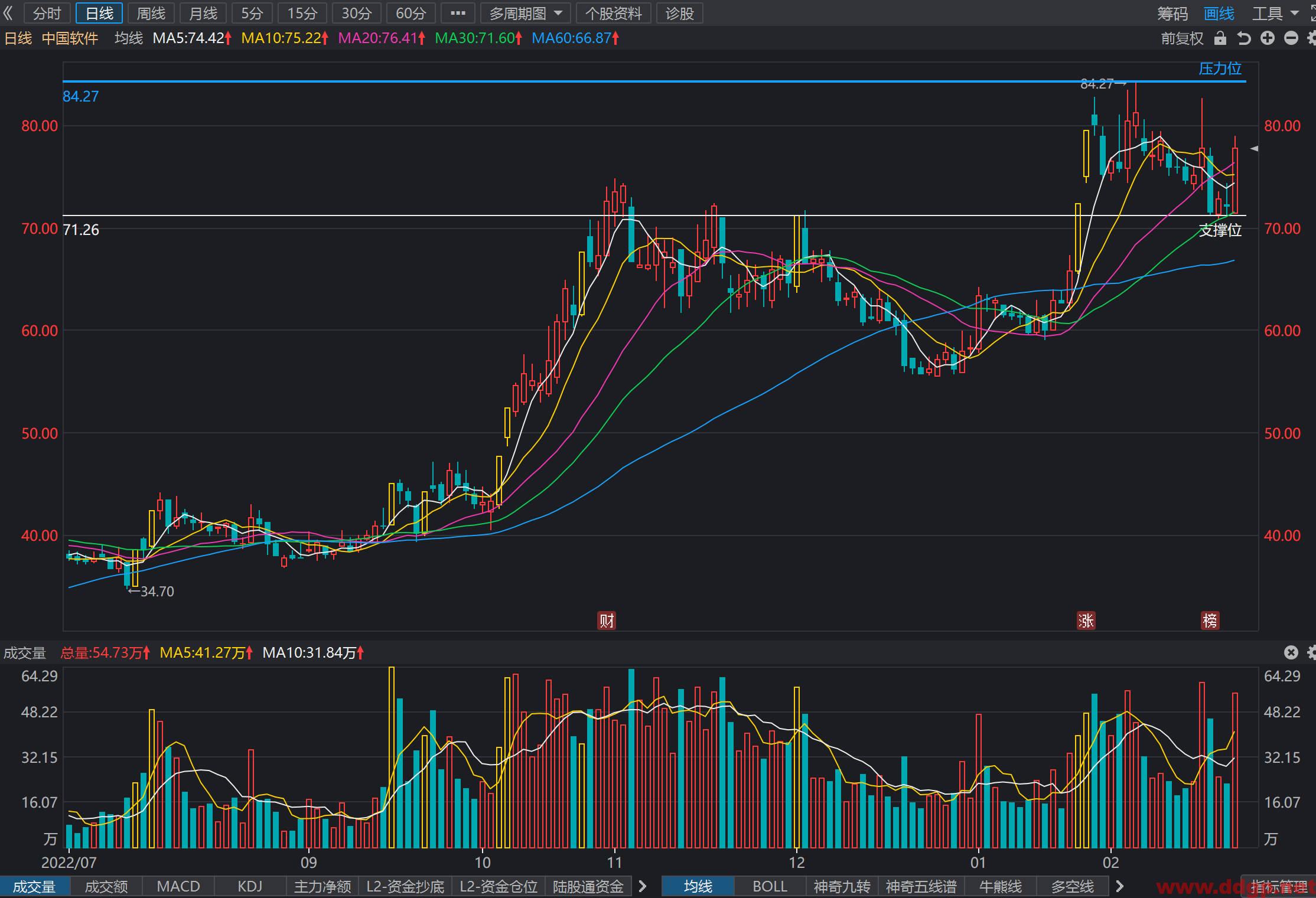Open the 个股资料 stock info
The height and width of the screenshot is (898, 1316).
point(613,13)
